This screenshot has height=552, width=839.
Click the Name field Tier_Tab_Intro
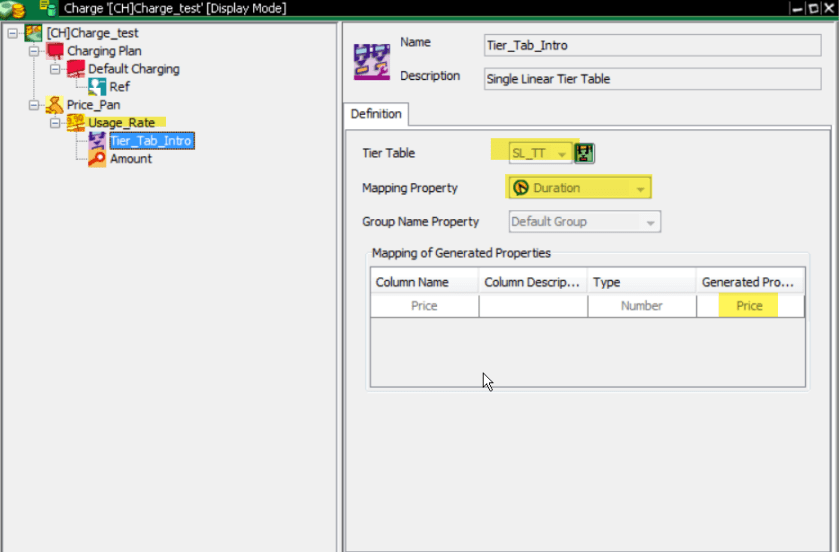click(652, 45)
